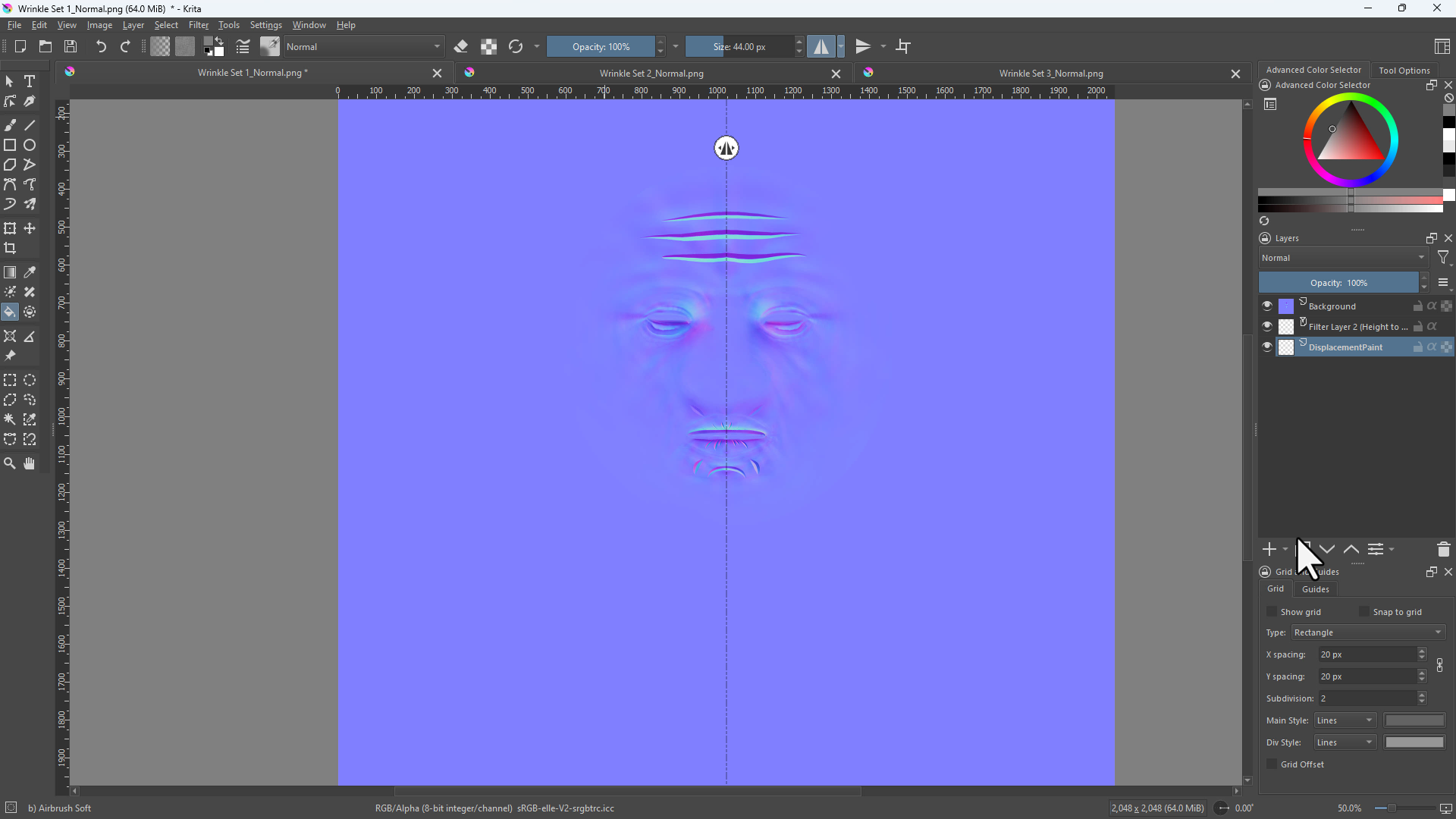The image size is (1456, 819).
Task: Move the layer up with arrow button
Action: (1351, 549)
